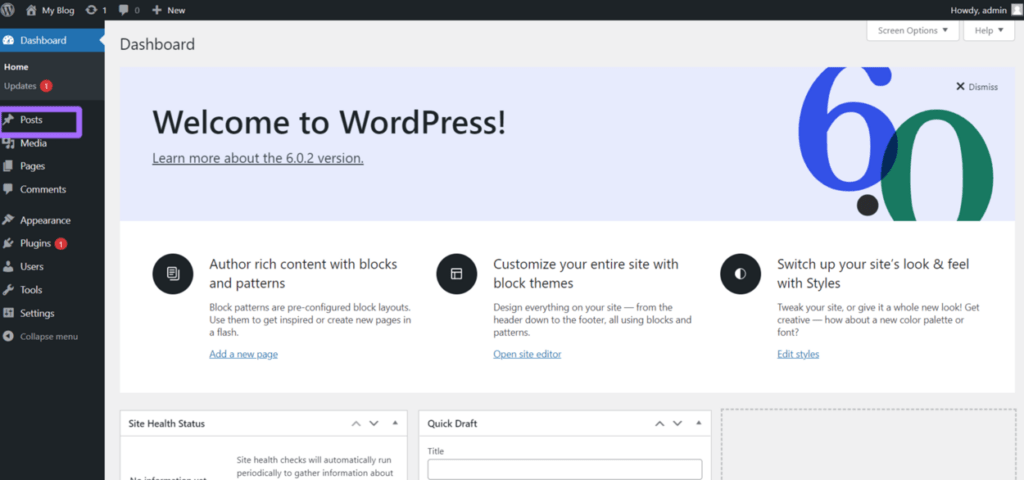Image resolution: width=1024 pixels, height=480 pixels.
Task: Open the Dashboard menu item
Action: tap(52, 40)
